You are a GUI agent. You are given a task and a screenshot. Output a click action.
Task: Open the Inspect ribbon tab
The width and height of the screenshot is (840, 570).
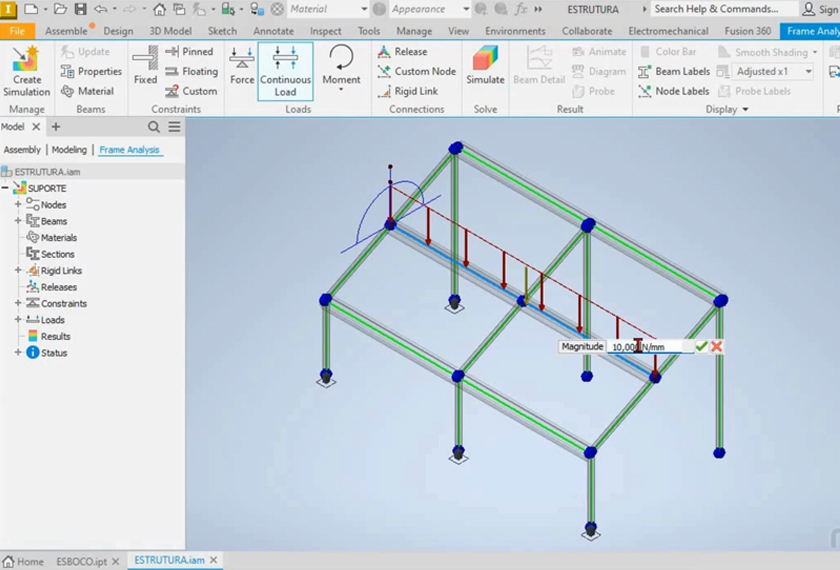[325, 31]
